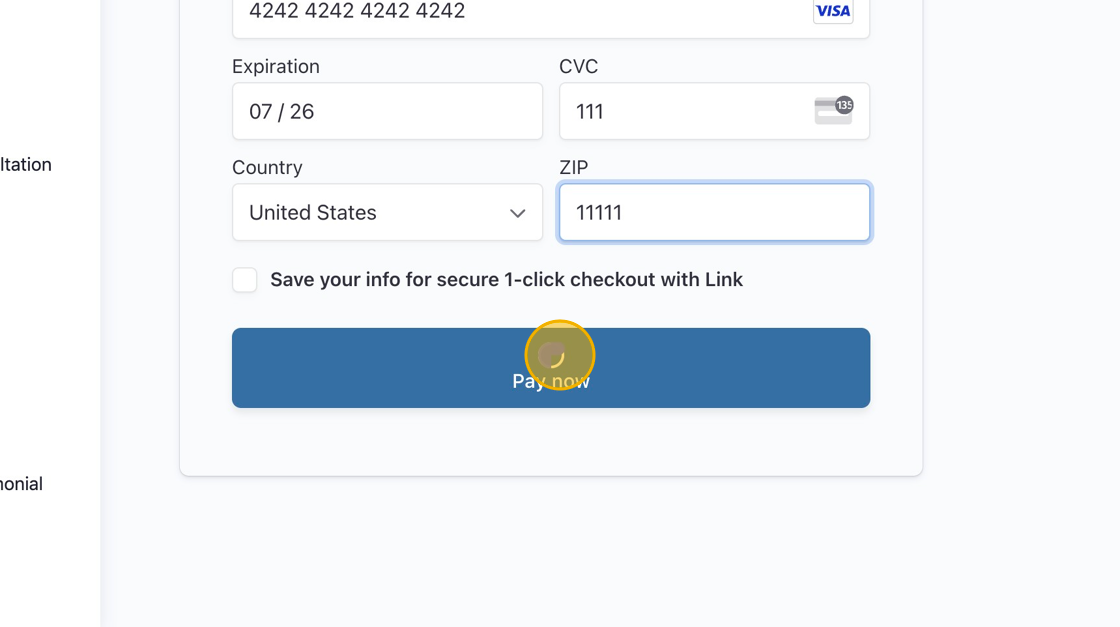Click the Expiration field label

(x=276, y=66)
